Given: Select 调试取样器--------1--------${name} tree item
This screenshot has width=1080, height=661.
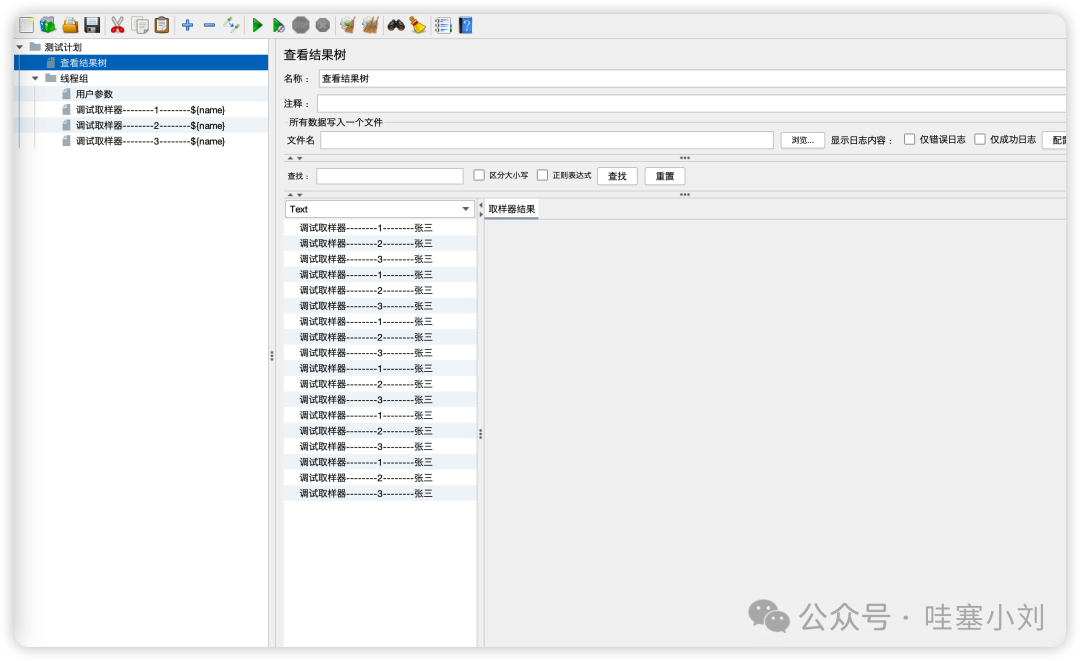Looking at the screenshot, I should (x=150, y=110).
